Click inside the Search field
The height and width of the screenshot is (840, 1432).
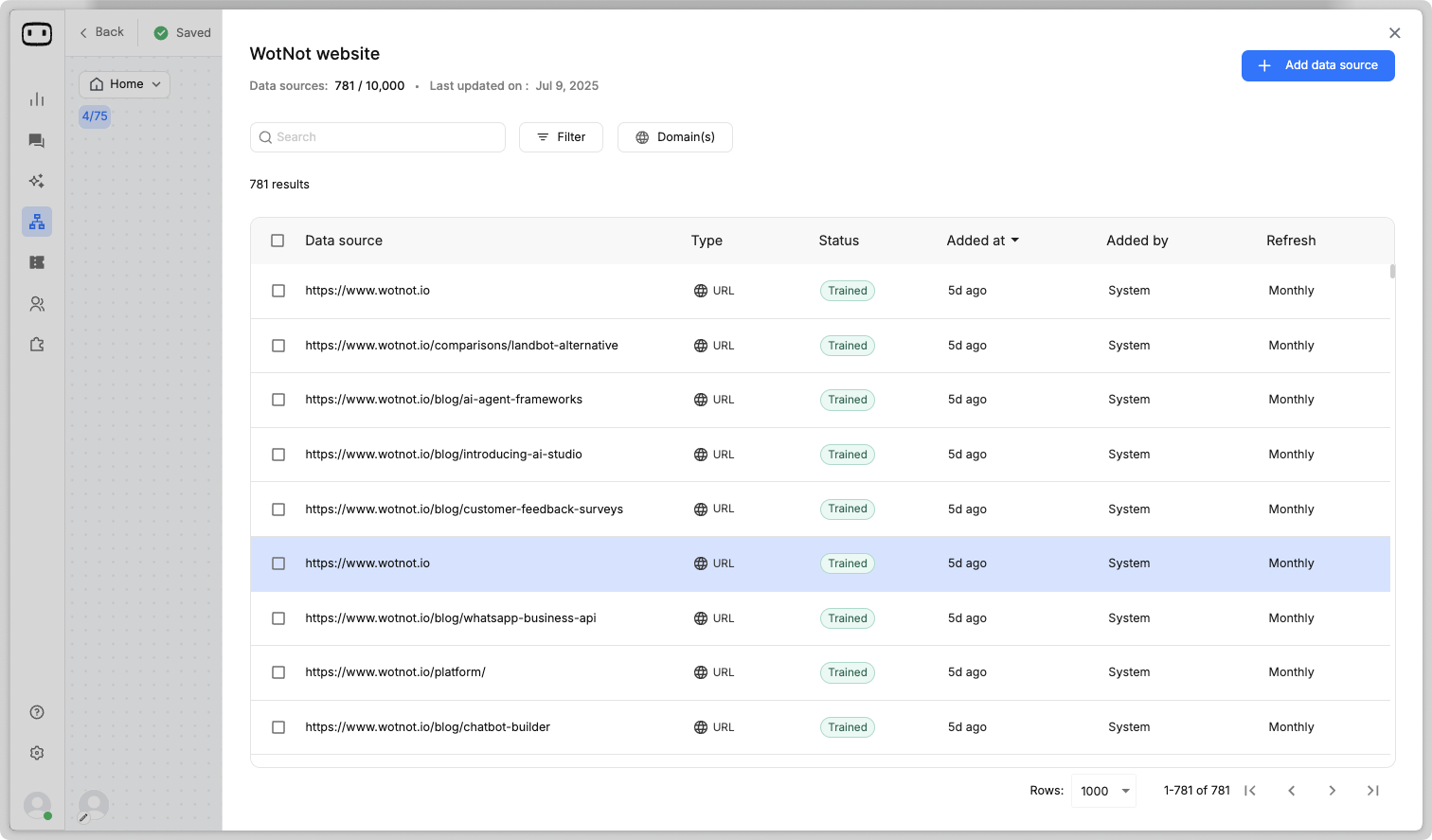(x=378, y=137)
